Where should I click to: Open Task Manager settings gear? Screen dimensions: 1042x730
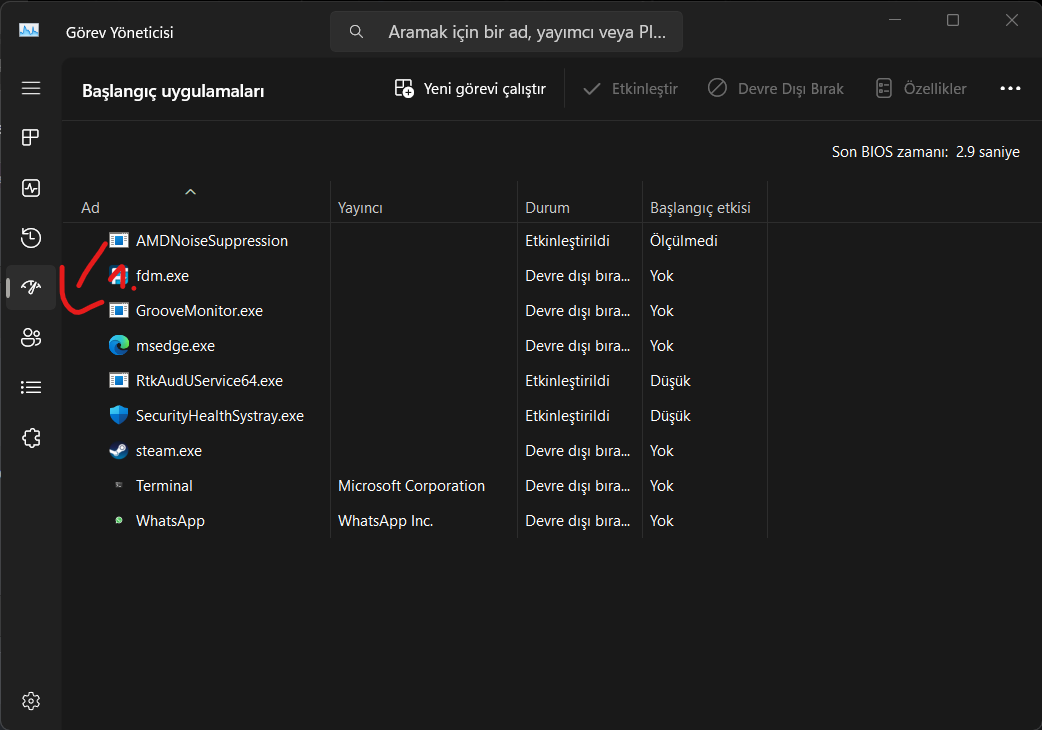[31, 700]
